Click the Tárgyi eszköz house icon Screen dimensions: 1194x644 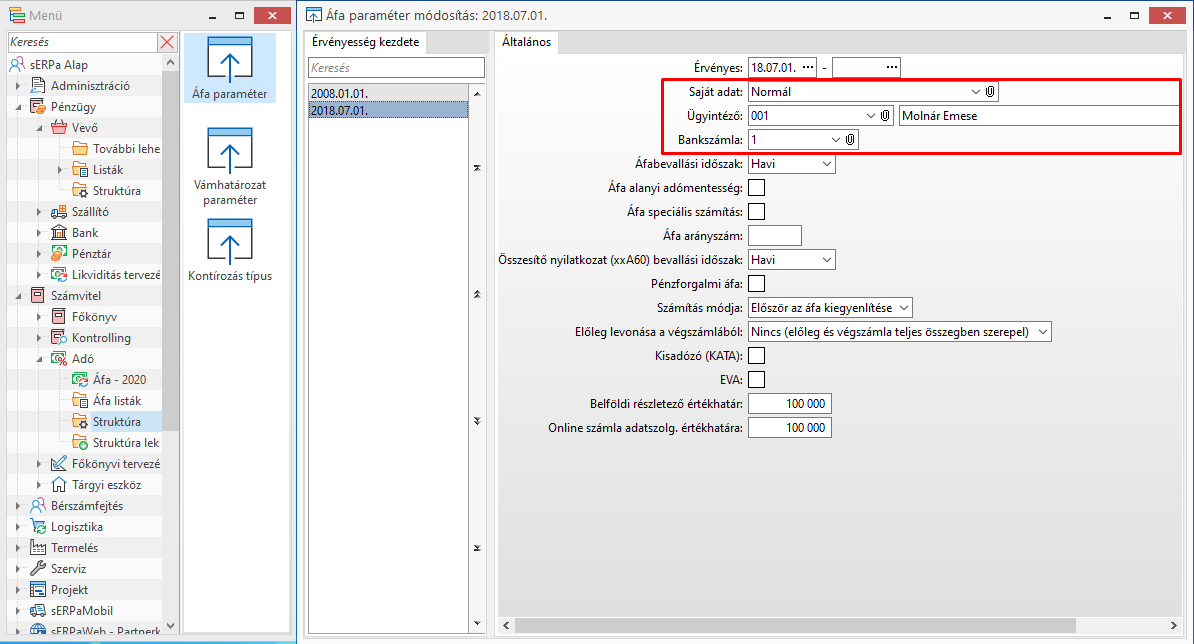(59, 484)
